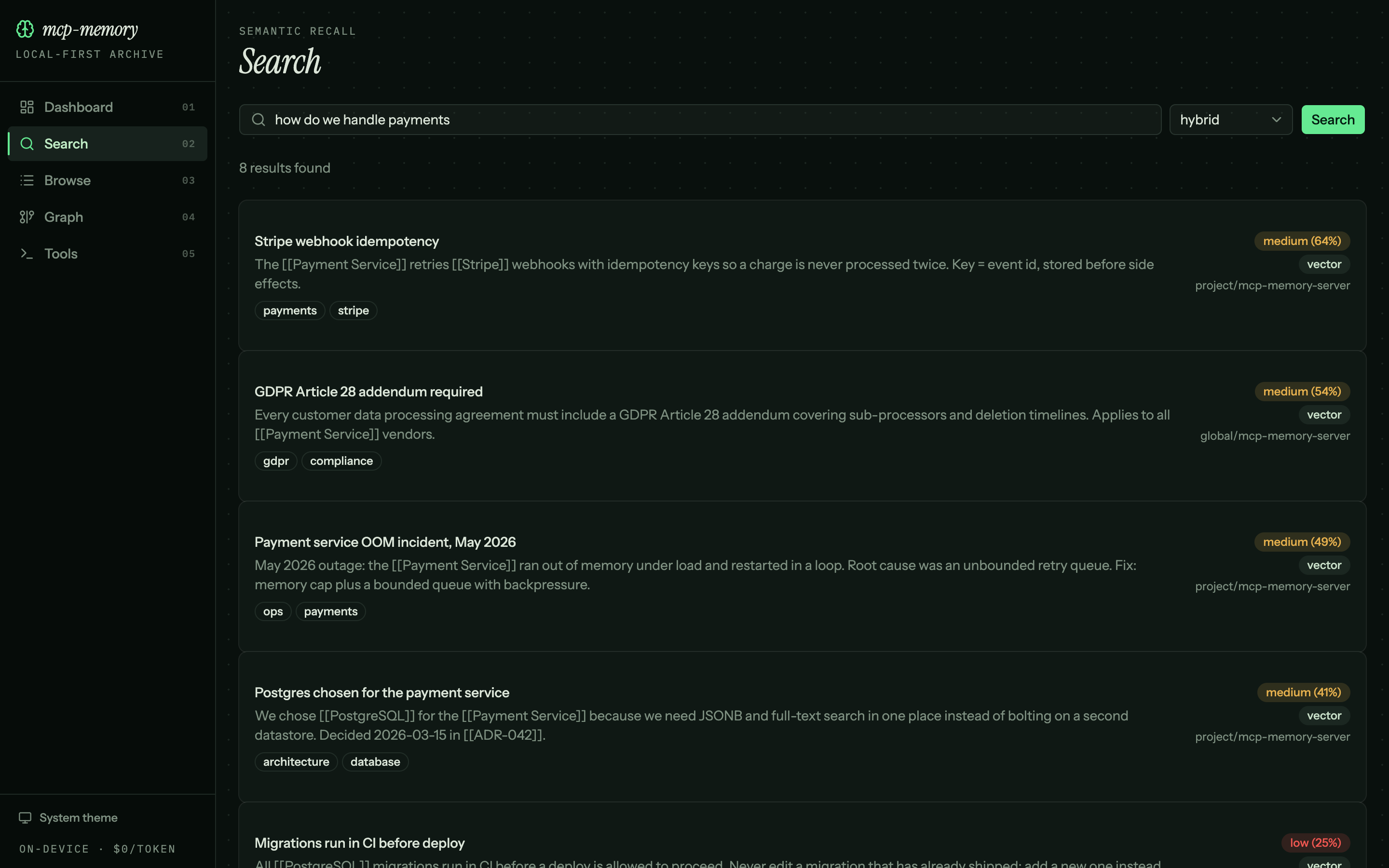1389x868 pixels.
Task: Click the medium (64%) relevance badge
Action: coord(1302,241)
